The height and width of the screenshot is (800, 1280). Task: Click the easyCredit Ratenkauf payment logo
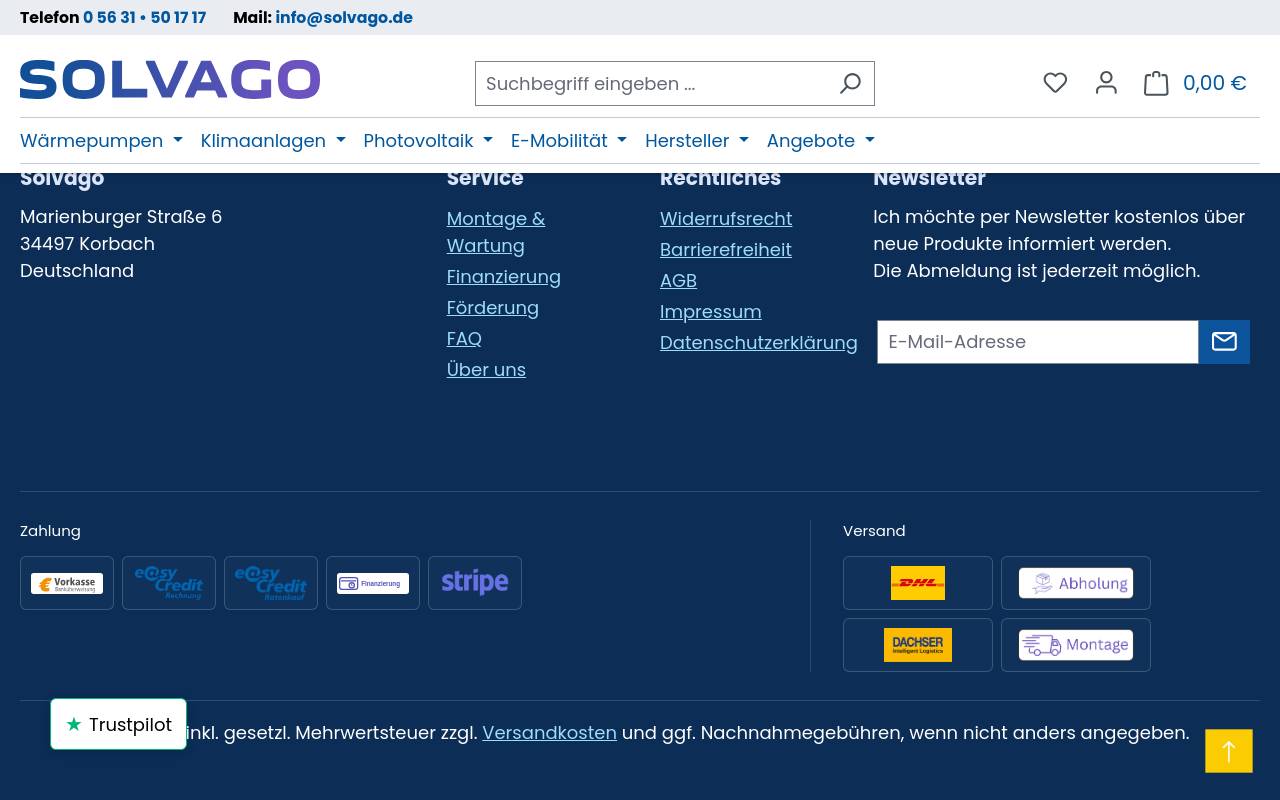[271, 583]
